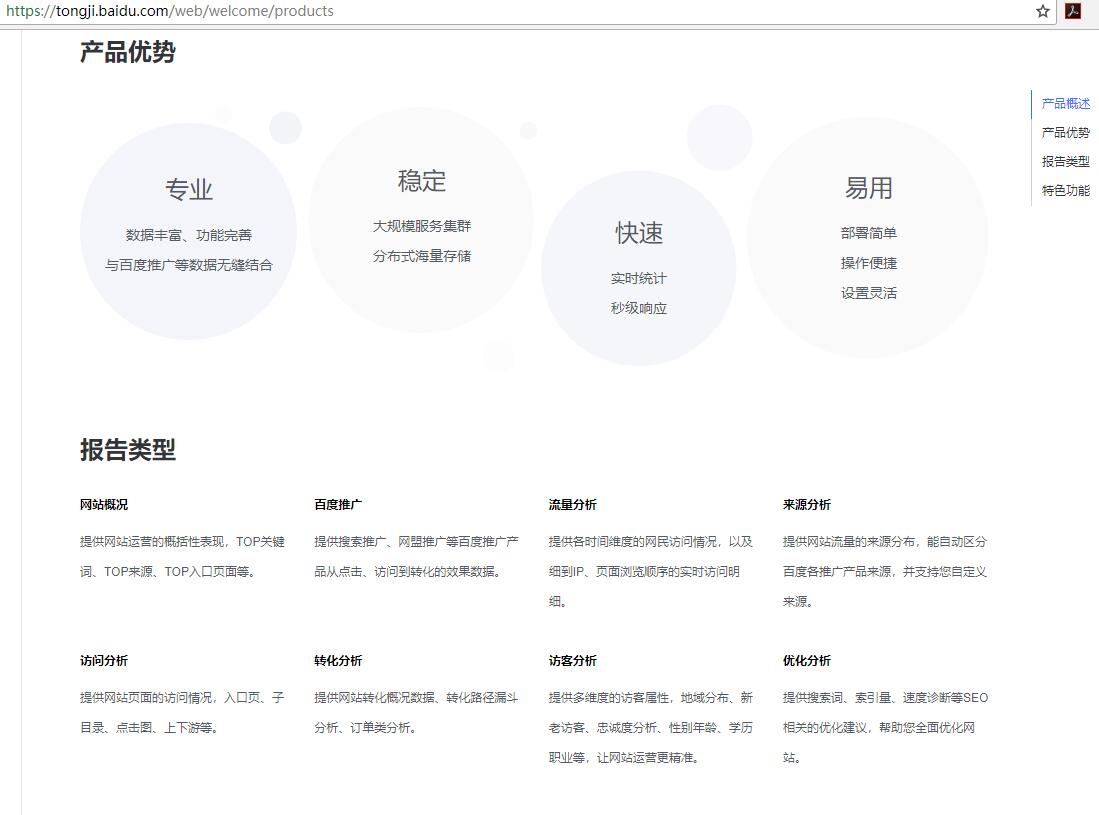Image resolution: width=1099 pixels, height=815 pixels.
Task: Click 设置灵活 text
Action: 868,294
